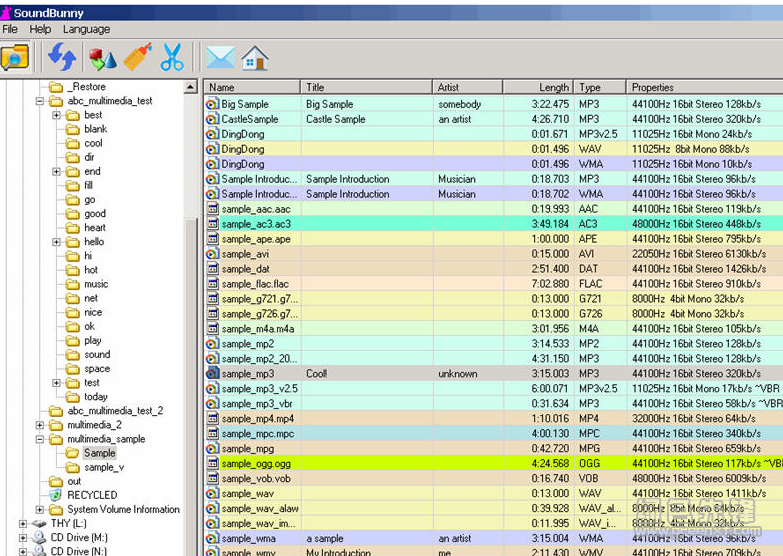Expand the test folder node

56,383
